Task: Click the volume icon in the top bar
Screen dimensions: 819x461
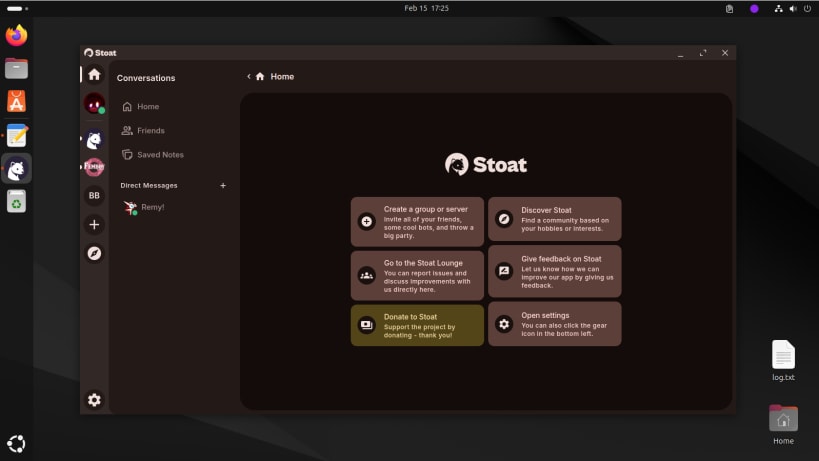Action: point(793,8)
